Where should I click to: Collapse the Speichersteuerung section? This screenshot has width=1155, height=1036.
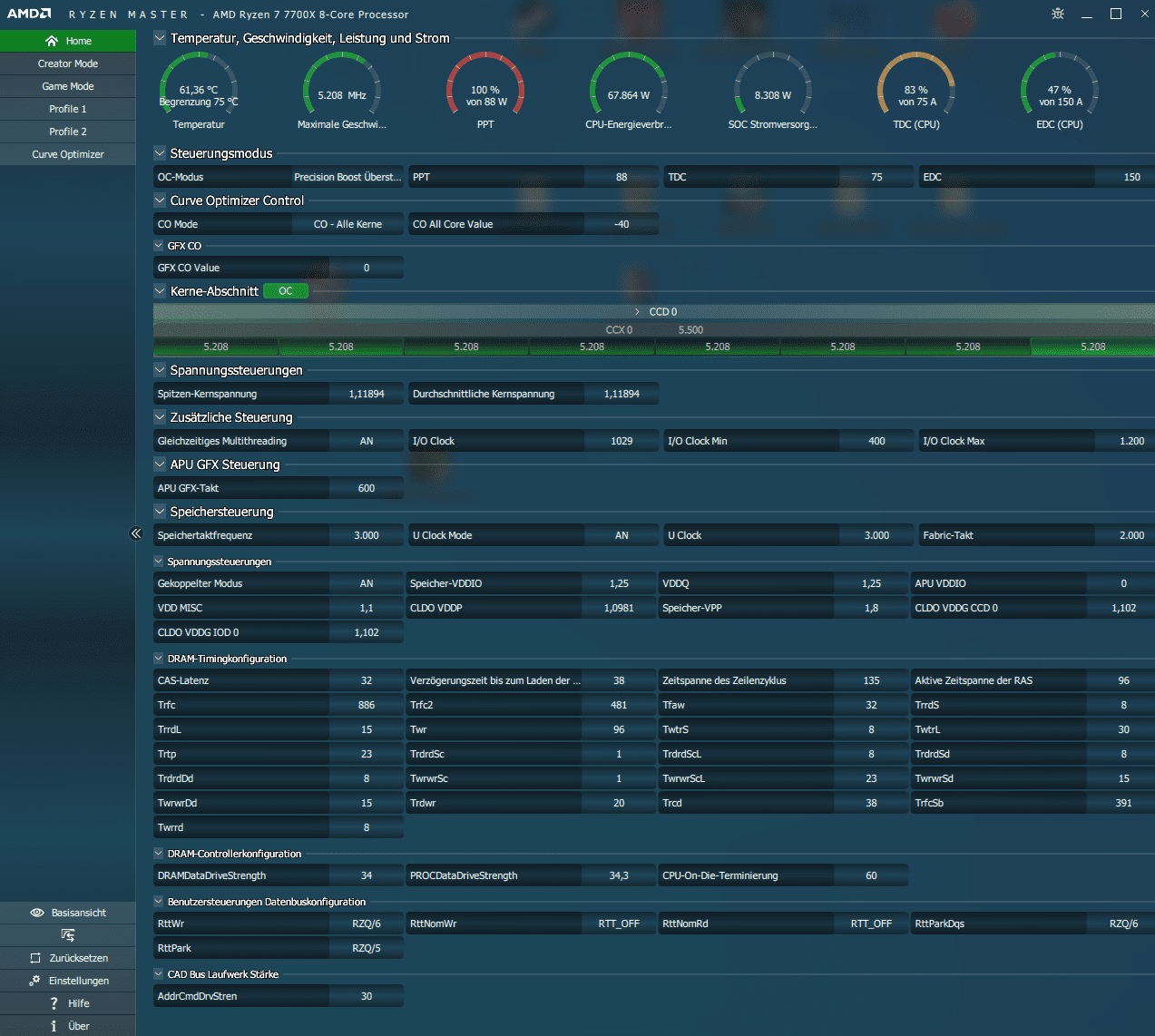click(160, 512)
